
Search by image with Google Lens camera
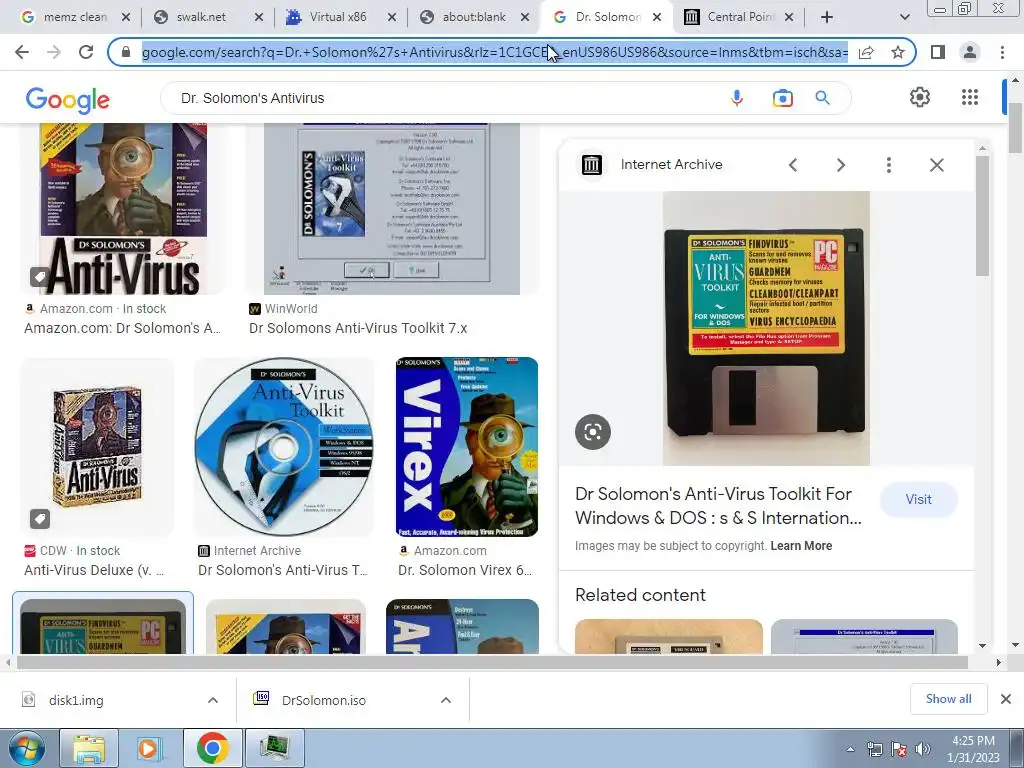(782, 98)
